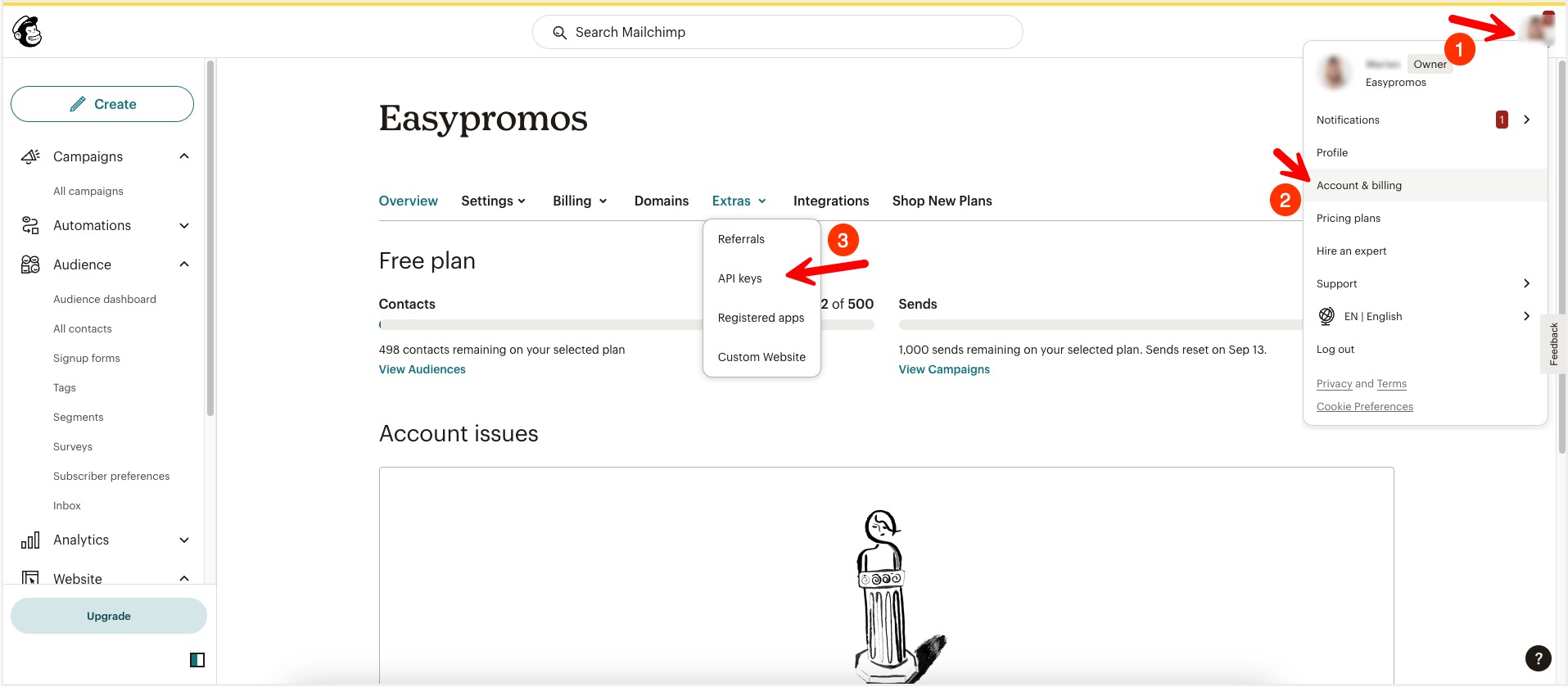Click the Mailchimp Freddie logo
Viewport: 1568px width, 687px height.
click(27, 32)
